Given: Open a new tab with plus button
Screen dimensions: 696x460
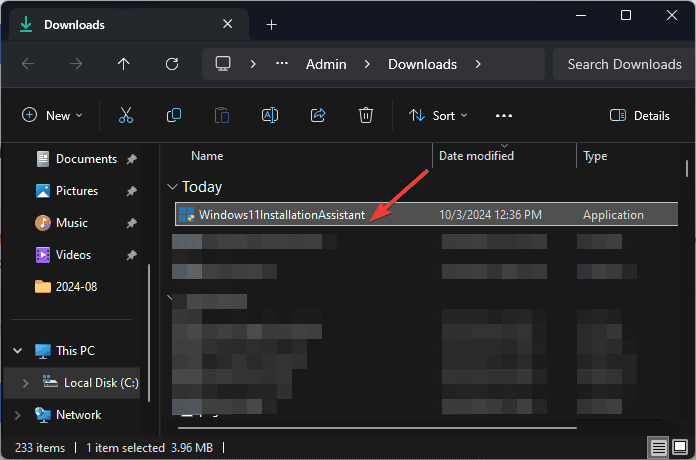Looking at the screenshot, I should tap(272, 25).
